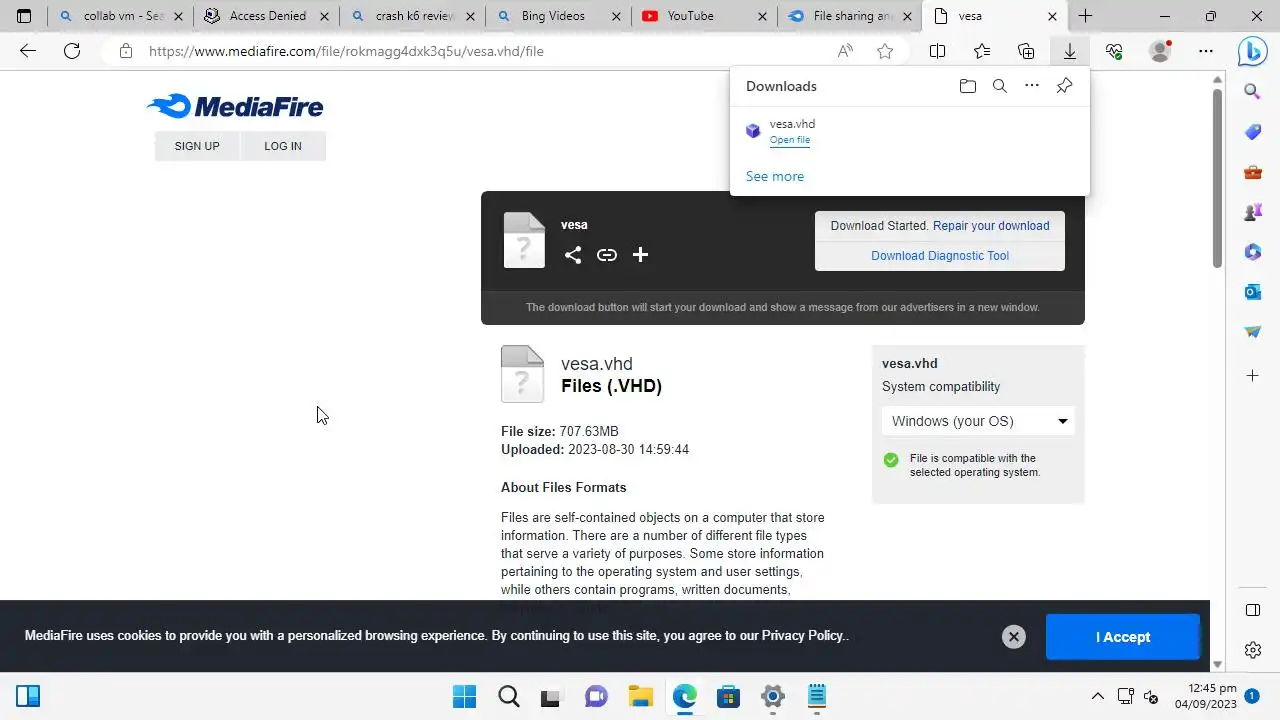Switch to Bing Videos tab
The image size is (1280, 720).
[557, 16]
